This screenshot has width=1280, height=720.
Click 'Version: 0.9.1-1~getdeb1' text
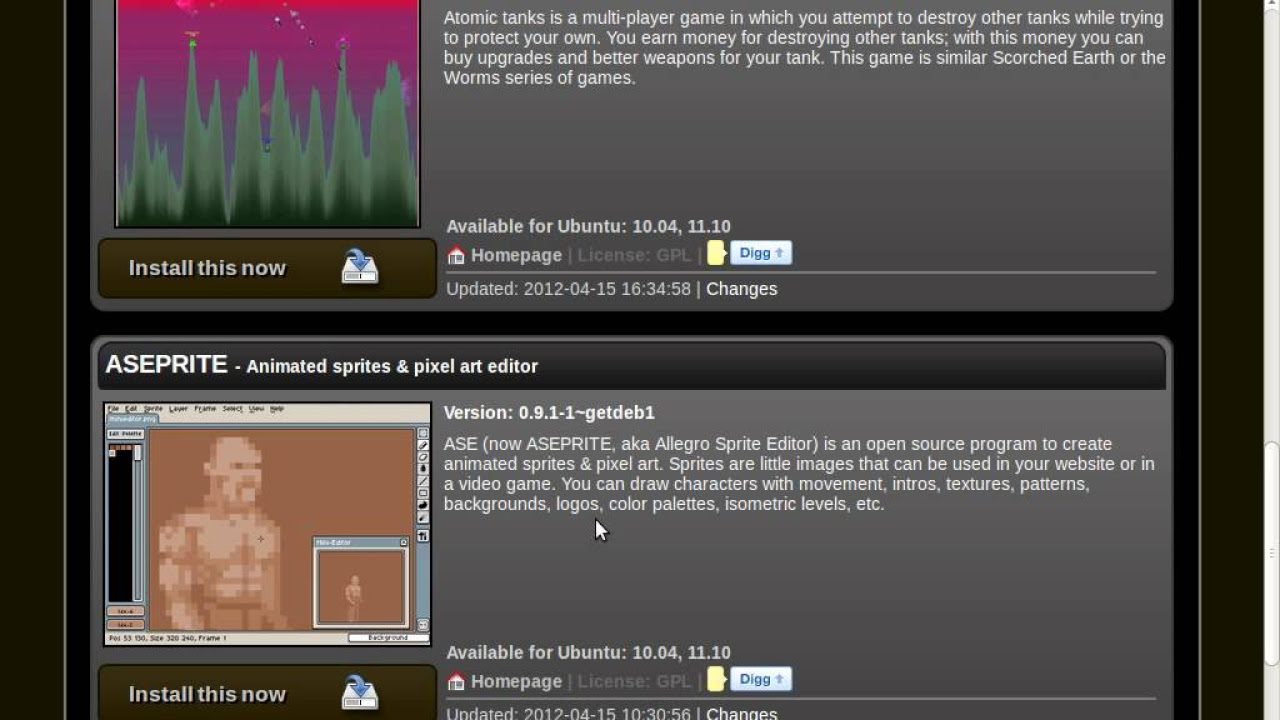[x=549, y=412]
